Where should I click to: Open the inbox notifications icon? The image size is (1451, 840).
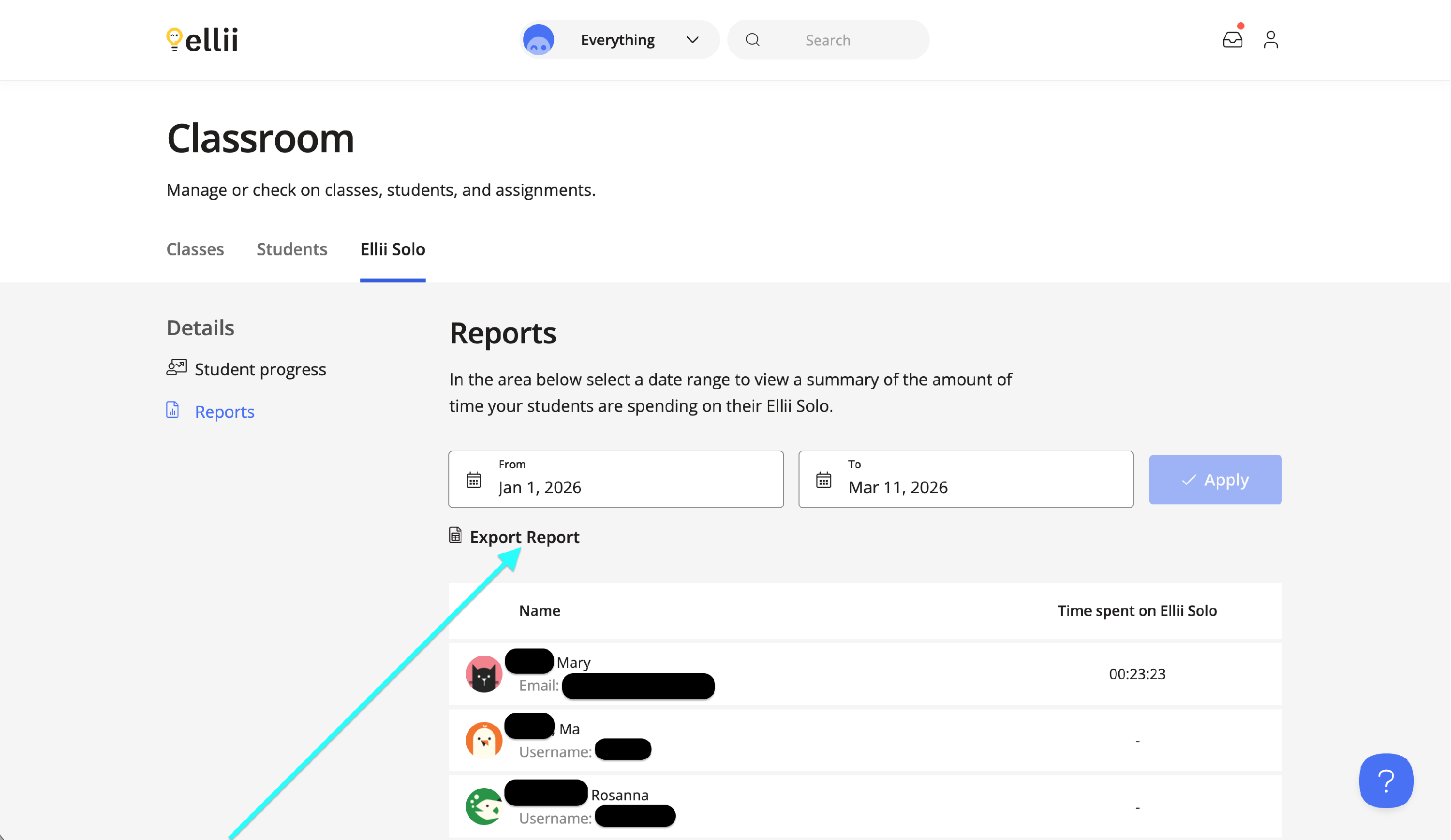pos(1232,40)
